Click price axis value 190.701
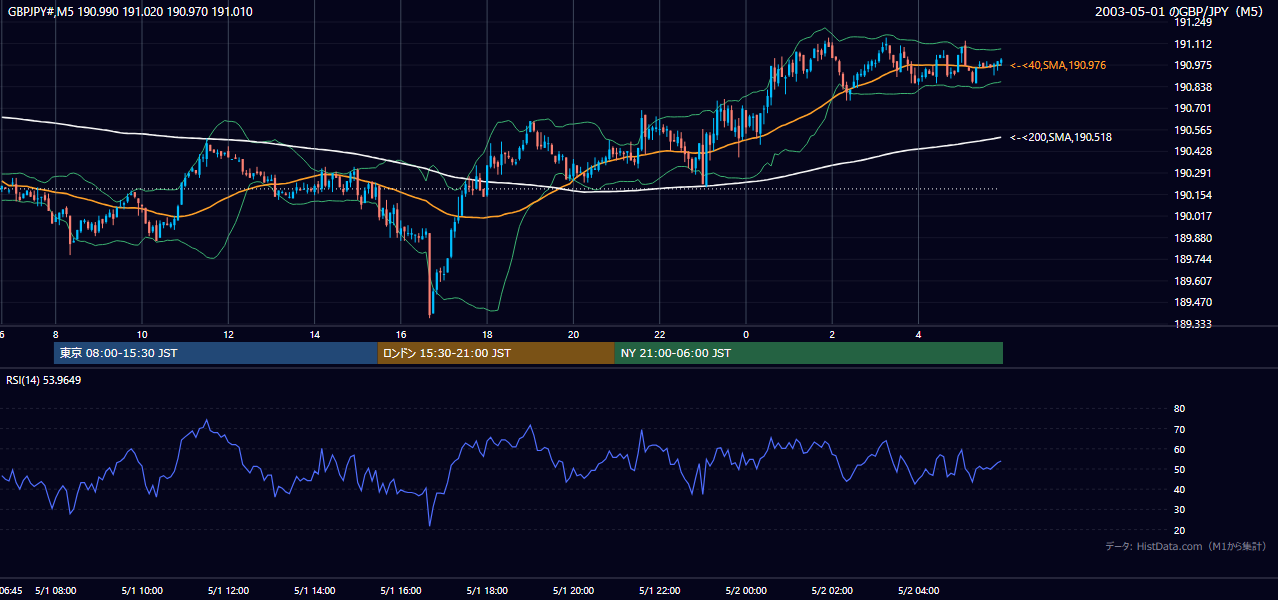1278x600 pixels. pos(1193,108)
